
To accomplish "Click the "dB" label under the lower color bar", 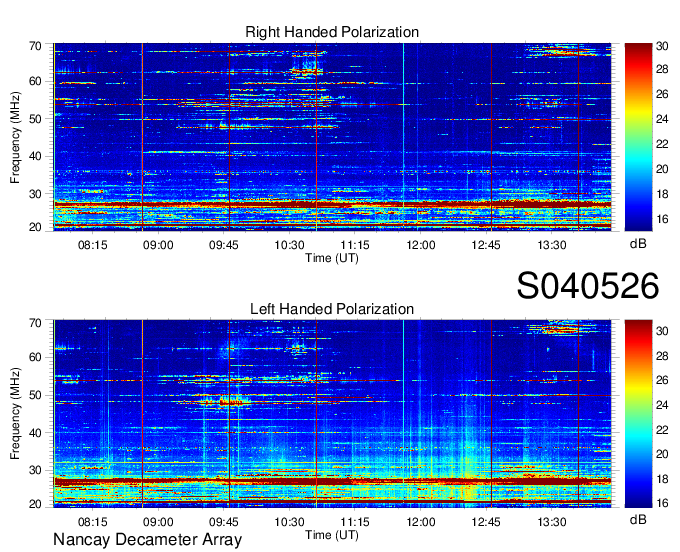I will (x=638, y=519).
